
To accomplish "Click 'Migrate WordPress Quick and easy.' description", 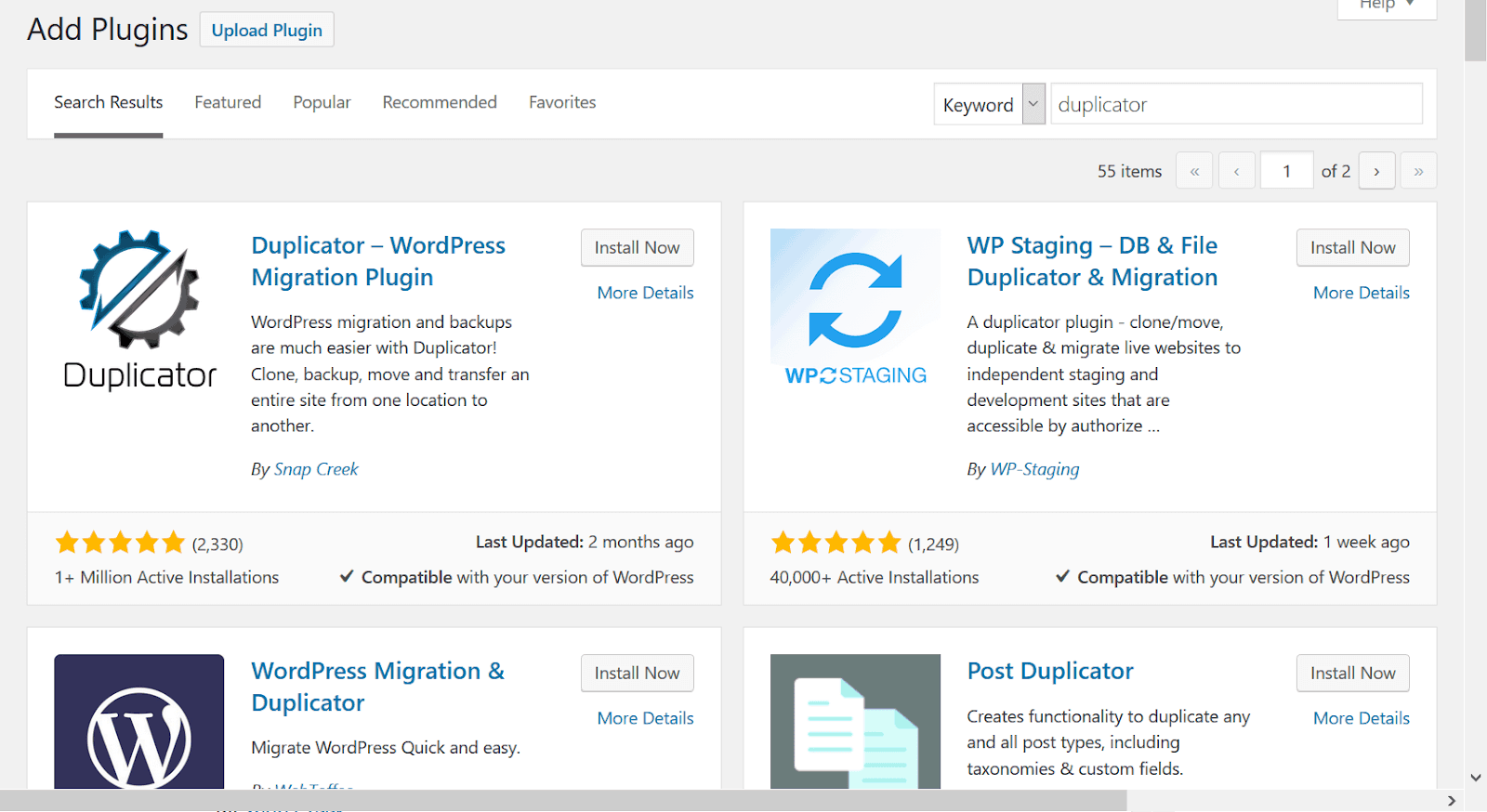I will coord(386,748).
